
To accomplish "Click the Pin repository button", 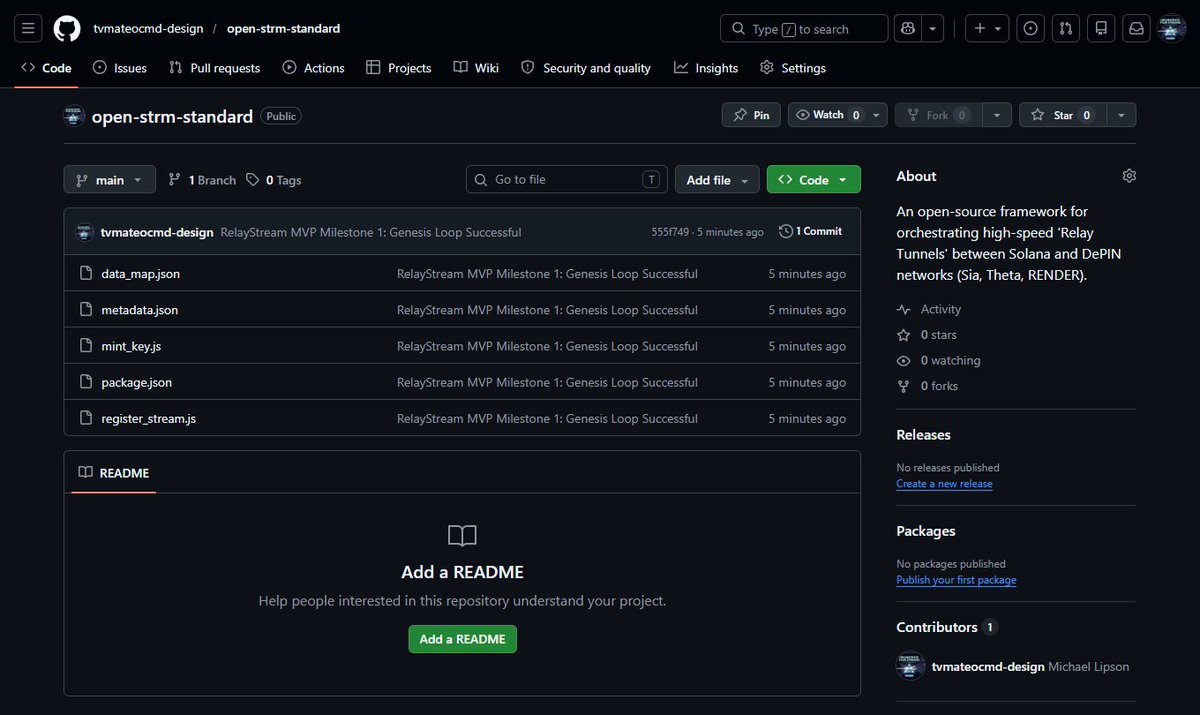I will tap(751, 115).
